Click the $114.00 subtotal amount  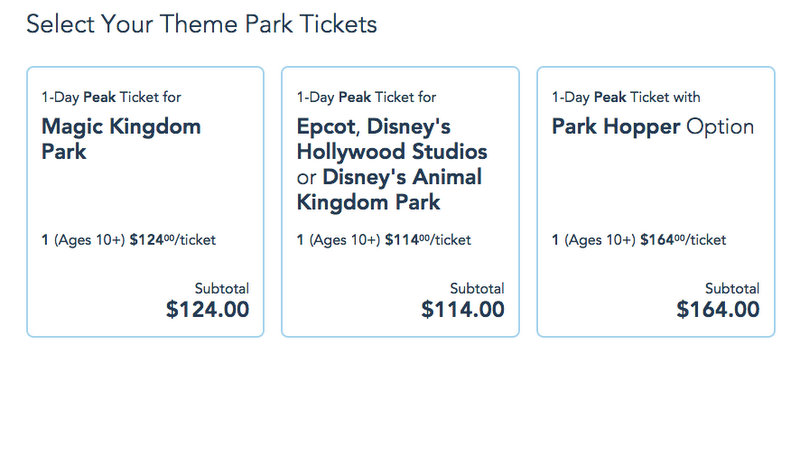[462, 310]
